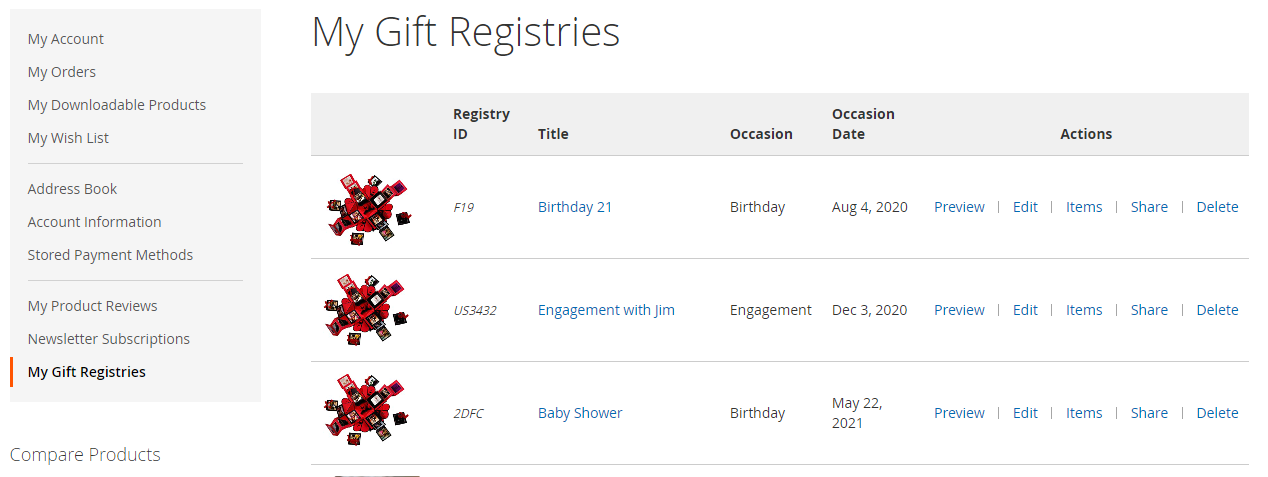
Task: Open the Birthday 21 registry title link
Action: coord(574,207)
